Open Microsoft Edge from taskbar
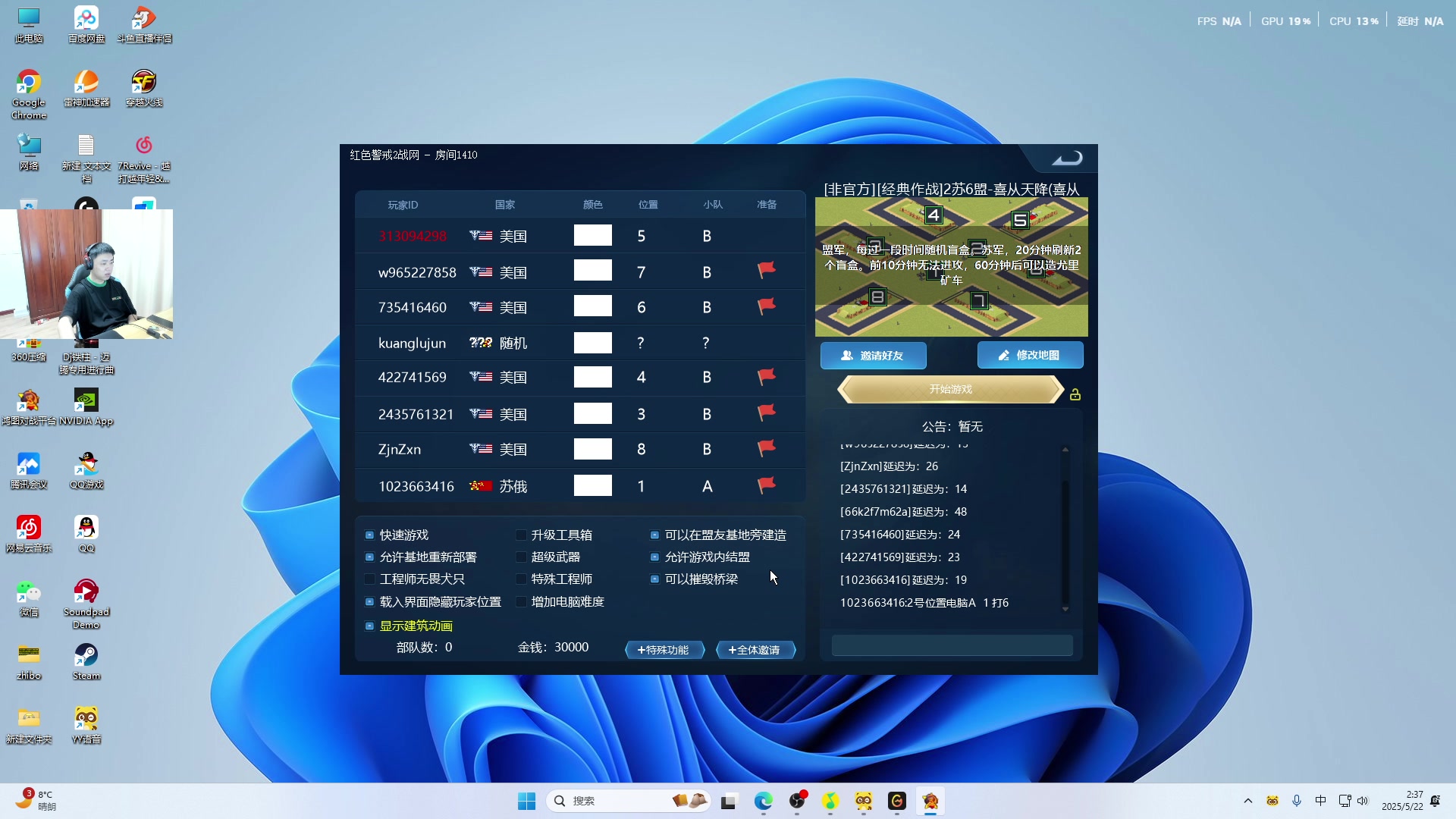 pos(763,801)
